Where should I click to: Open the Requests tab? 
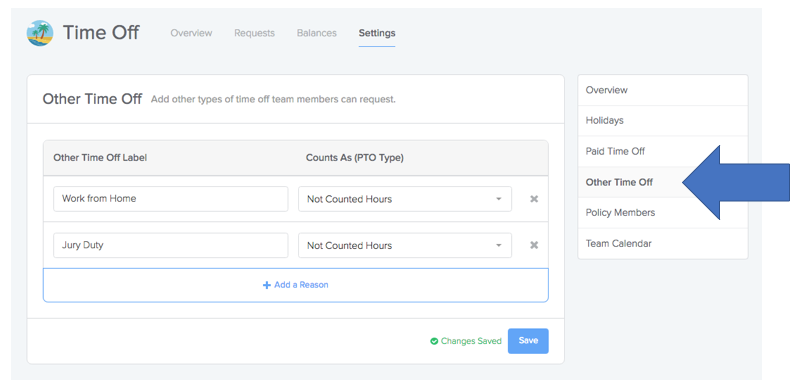pyautogui.click(x=254, y=33)
